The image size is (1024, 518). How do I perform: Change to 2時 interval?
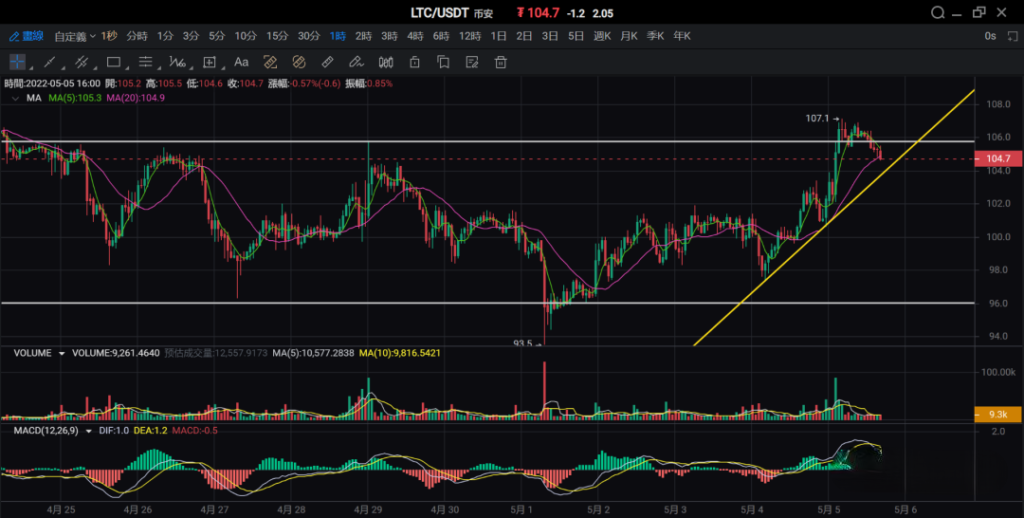(x=363, y=36)
